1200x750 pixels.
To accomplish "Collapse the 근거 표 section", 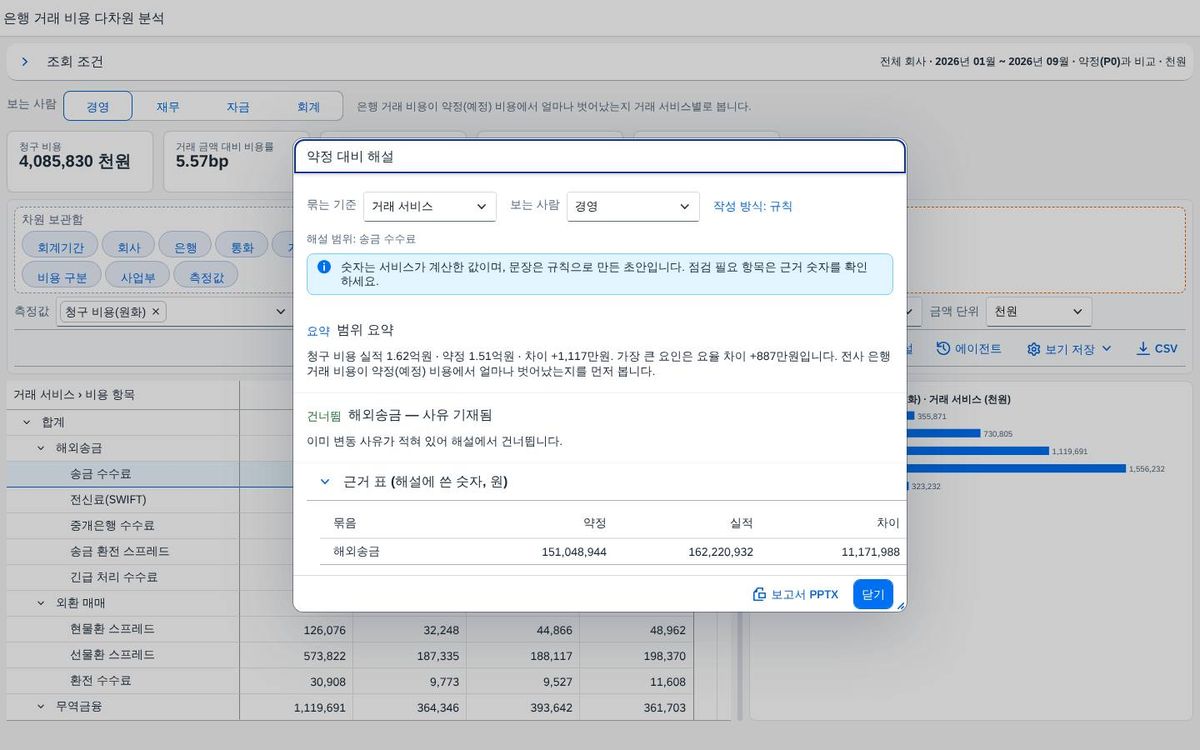I will point(325,481).
